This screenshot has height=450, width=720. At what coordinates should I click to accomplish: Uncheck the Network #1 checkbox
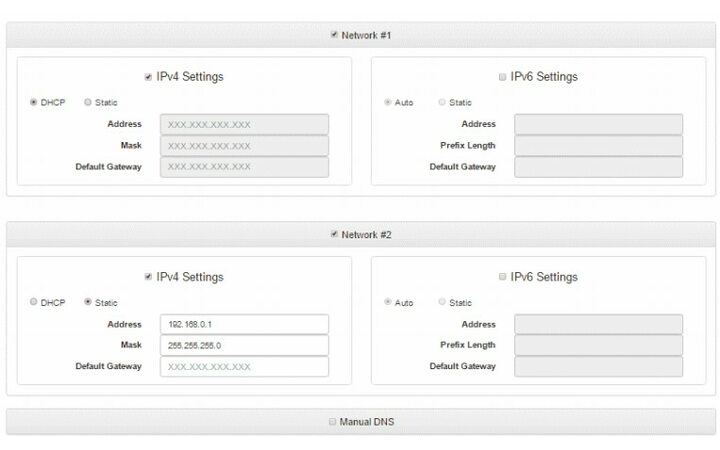[334, 35]
